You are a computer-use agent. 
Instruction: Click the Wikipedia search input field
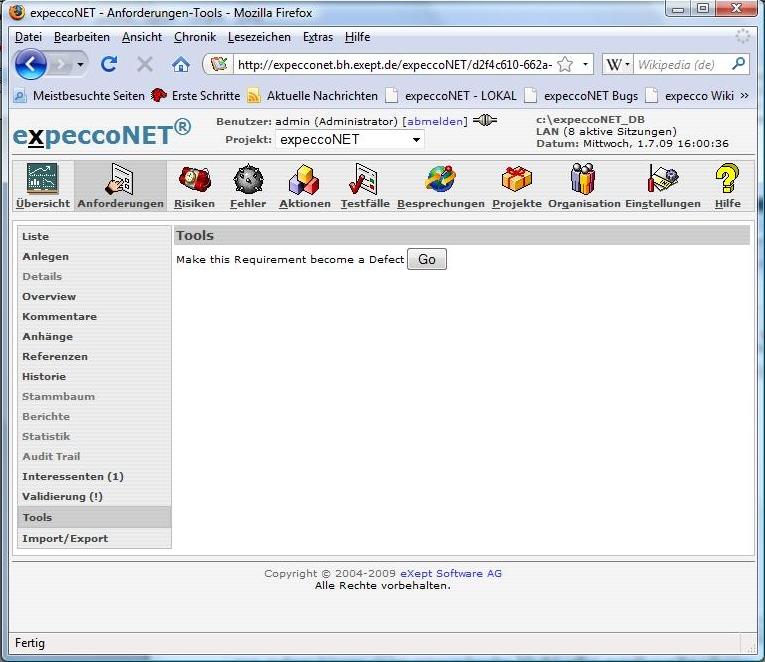[682, 65]
